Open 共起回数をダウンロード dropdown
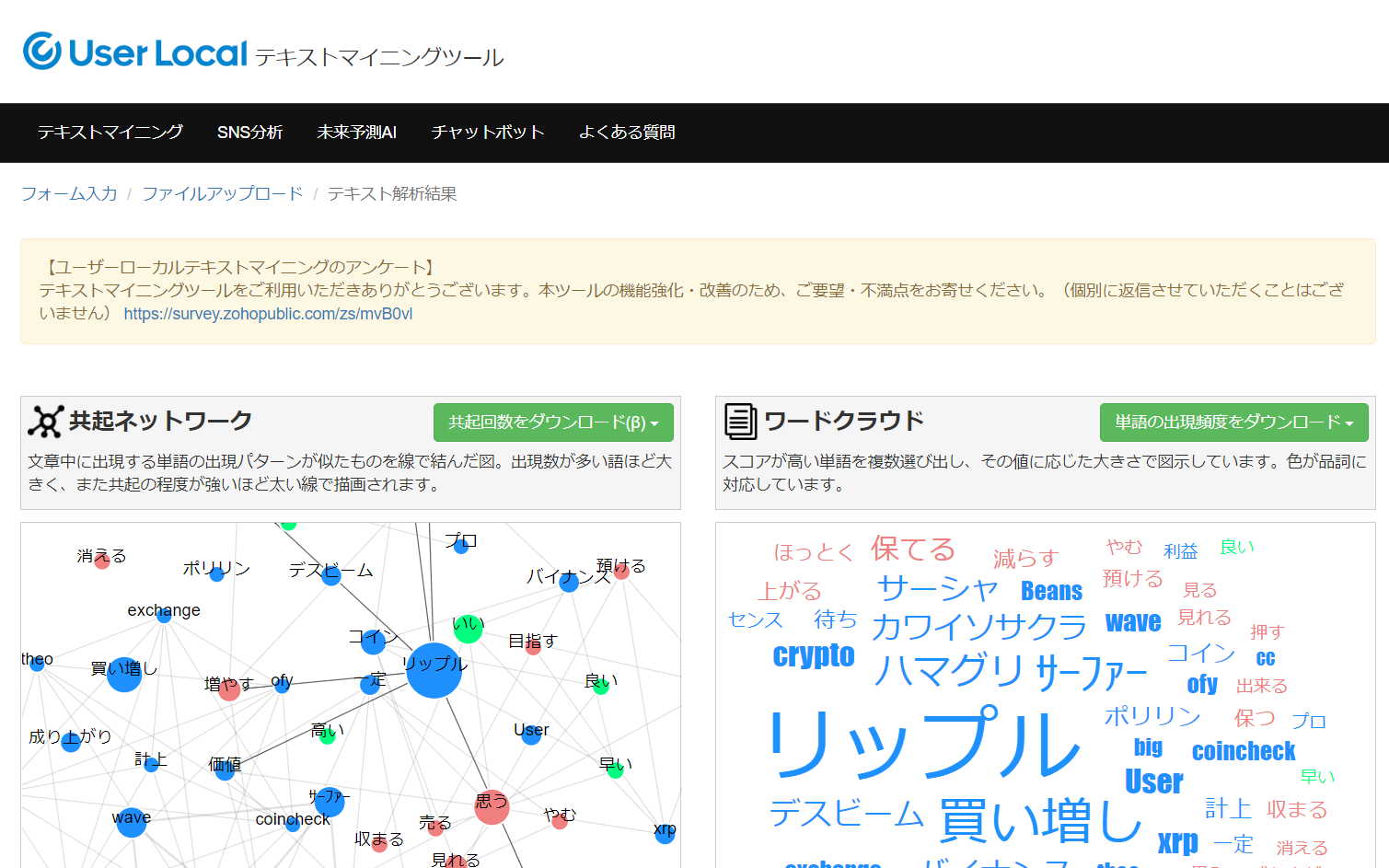 [553, 422]
